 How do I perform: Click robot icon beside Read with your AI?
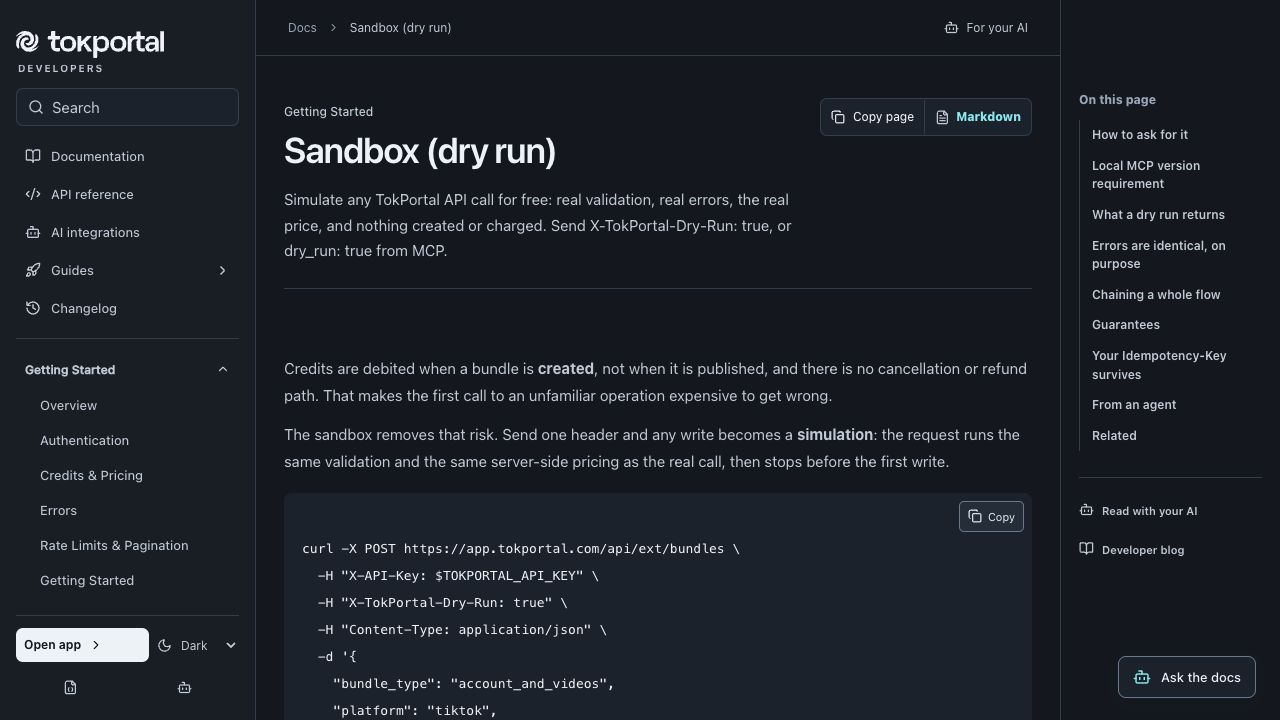[x=1086, y=510]
